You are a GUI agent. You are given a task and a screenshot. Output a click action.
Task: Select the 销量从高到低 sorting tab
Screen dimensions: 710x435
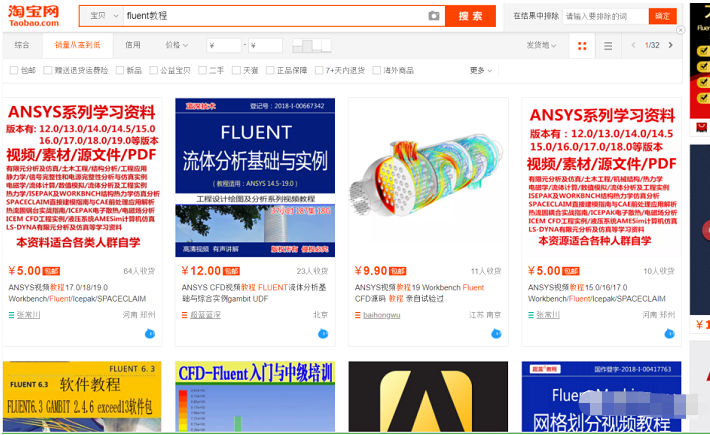pos(77,45)
